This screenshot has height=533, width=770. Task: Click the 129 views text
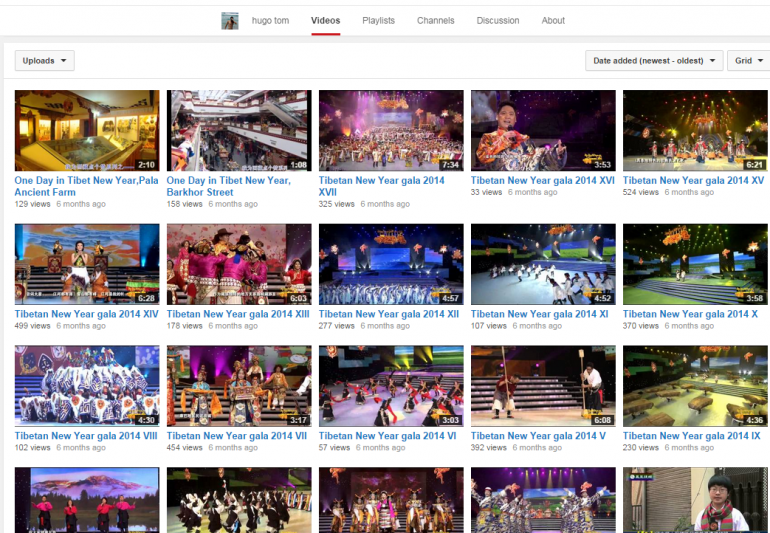(32, 204)
